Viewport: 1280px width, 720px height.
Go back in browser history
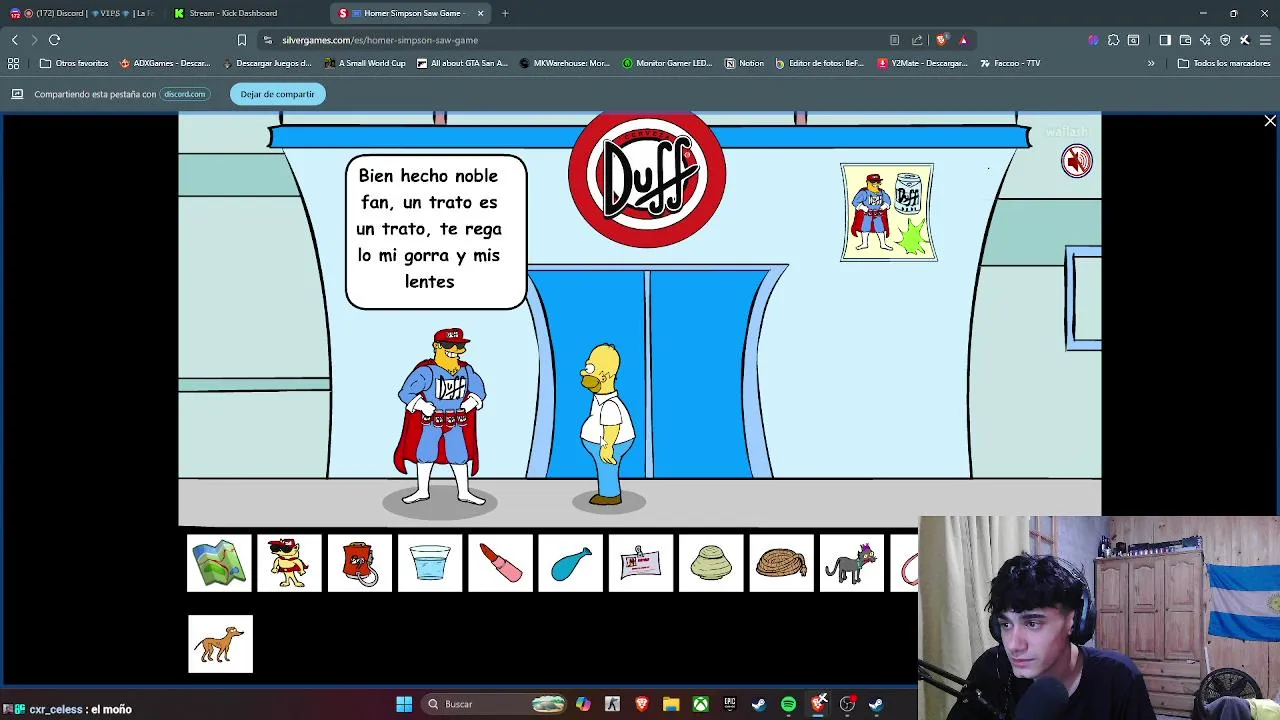coord(15,40)
